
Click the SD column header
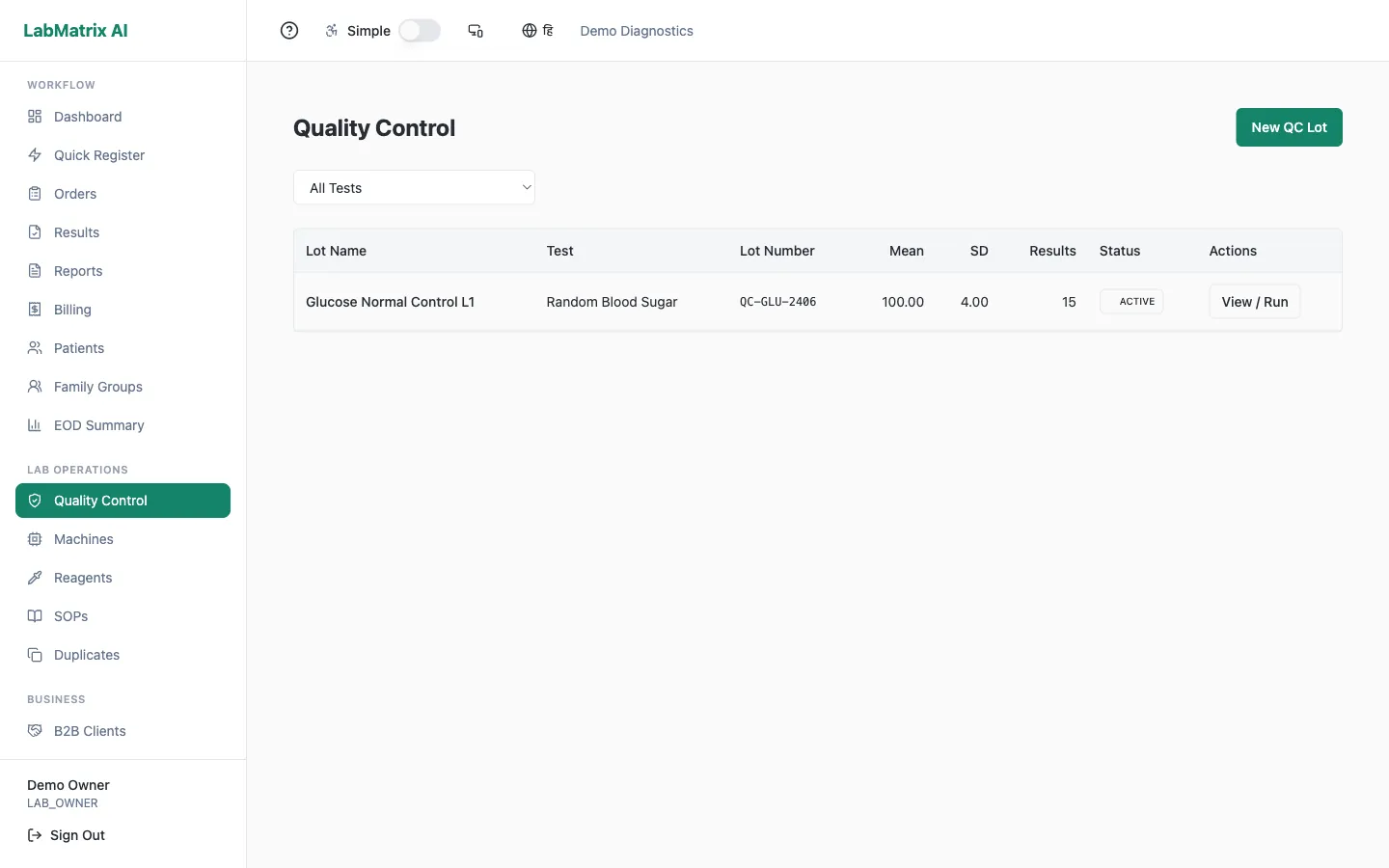tap(979, 251)
